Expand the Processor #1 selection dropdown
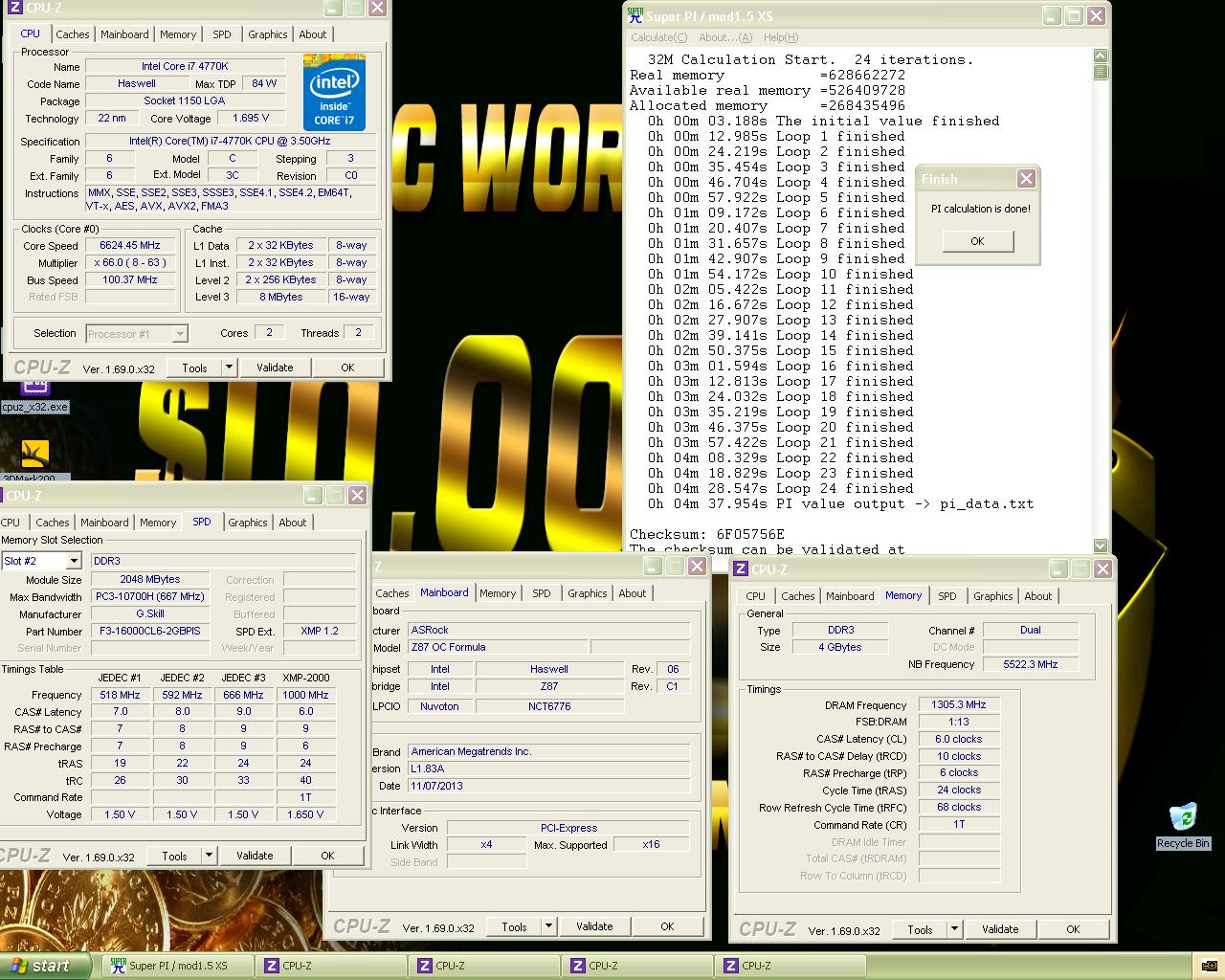The width and height of the screenshot is (1225, 980). (x=180, y=334)
